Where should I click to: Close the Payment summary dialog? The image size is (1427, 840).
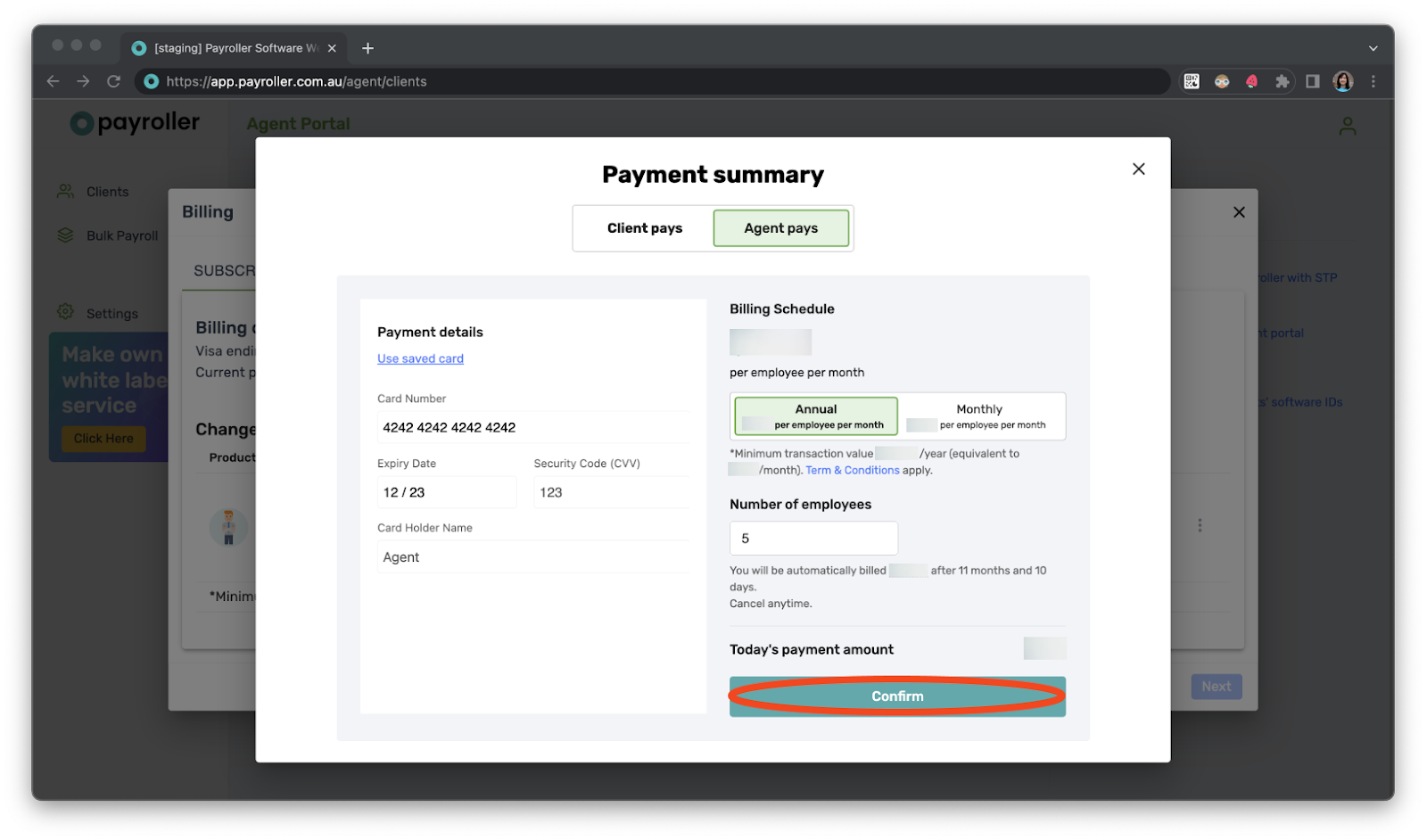click(x=1138, y=169)
